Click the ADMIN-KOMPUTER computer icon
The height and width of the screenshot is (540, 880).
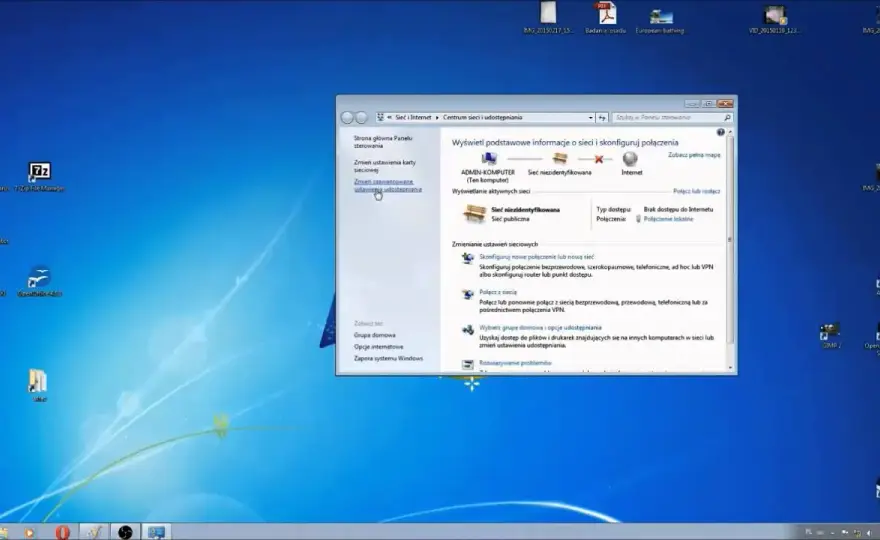point(488,159)
